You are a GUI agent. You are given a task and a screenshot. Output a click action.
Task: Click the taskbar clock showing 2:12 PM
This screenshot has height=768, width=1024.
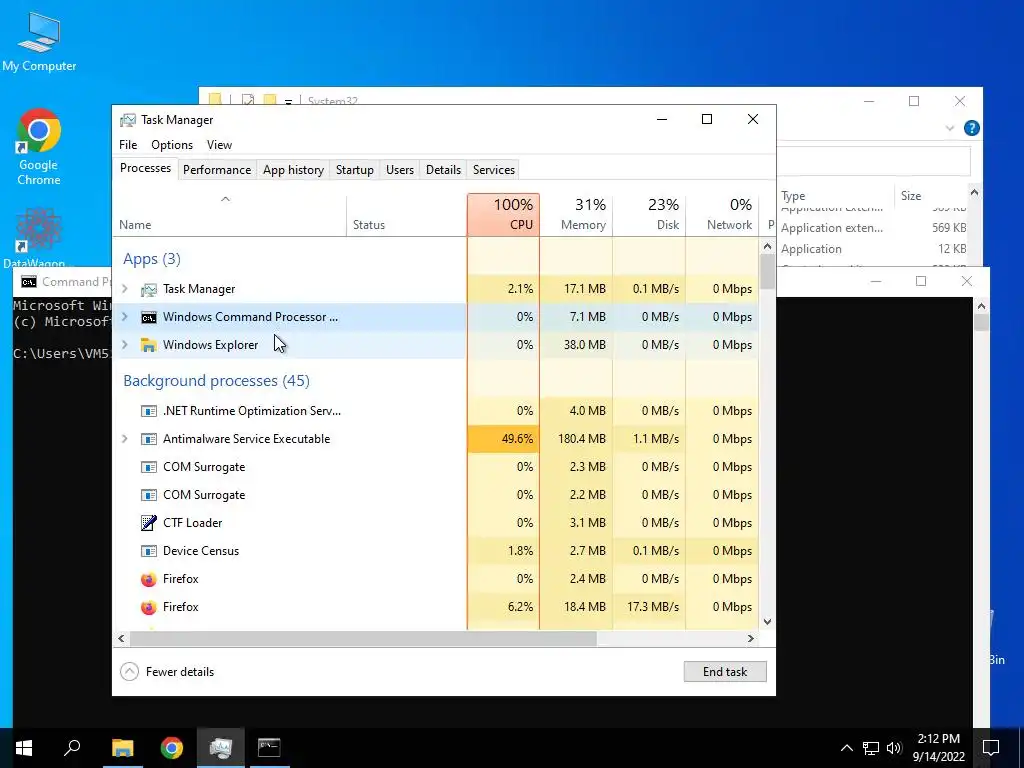coord(938,748)
